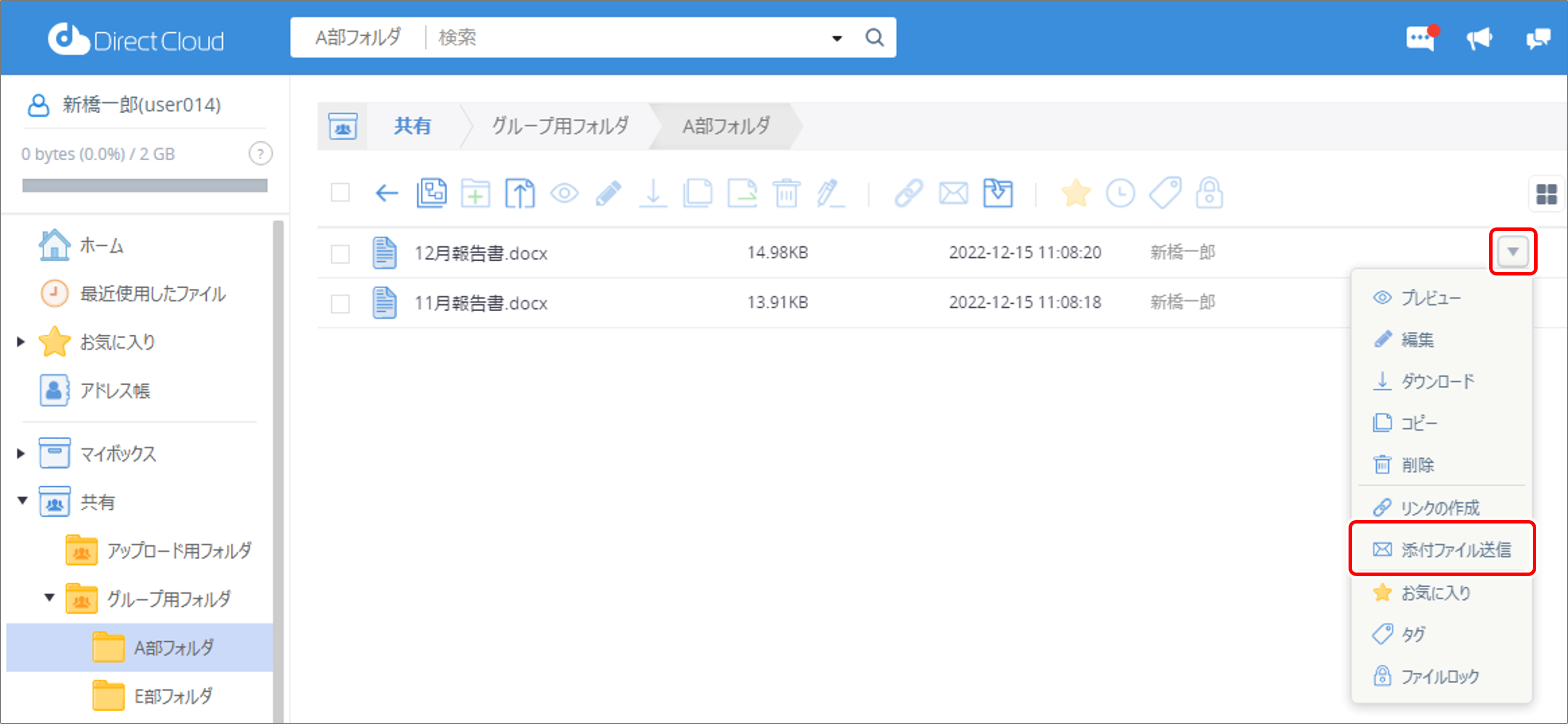Image resolution: width=1568 pixels, height=724 pixels.
Task: Select the link creation icon in toolbar
Action: [908, 193]
